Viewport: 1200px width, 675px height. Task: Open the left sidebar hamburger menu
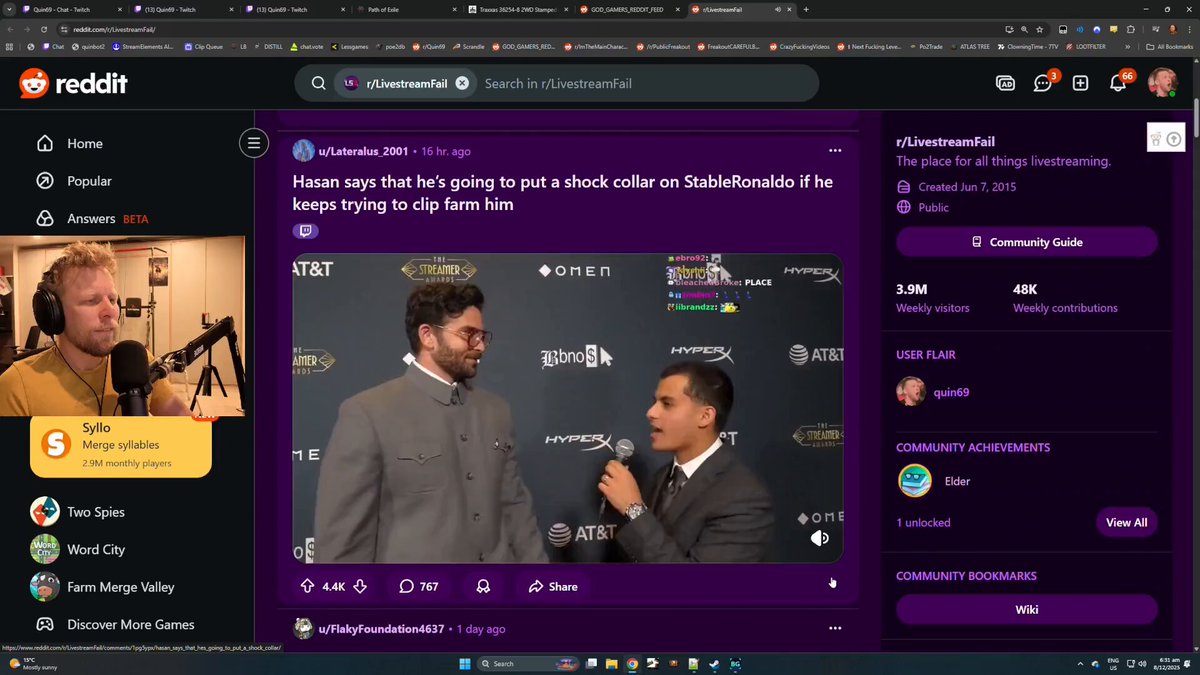pos(254,143)
